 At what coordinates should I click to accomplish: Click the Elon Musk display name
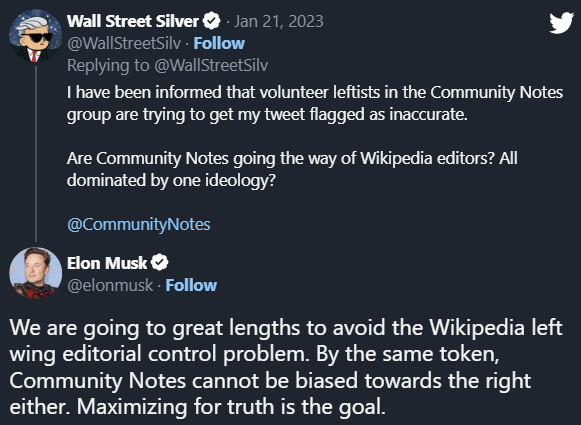[x=107, y=263]
